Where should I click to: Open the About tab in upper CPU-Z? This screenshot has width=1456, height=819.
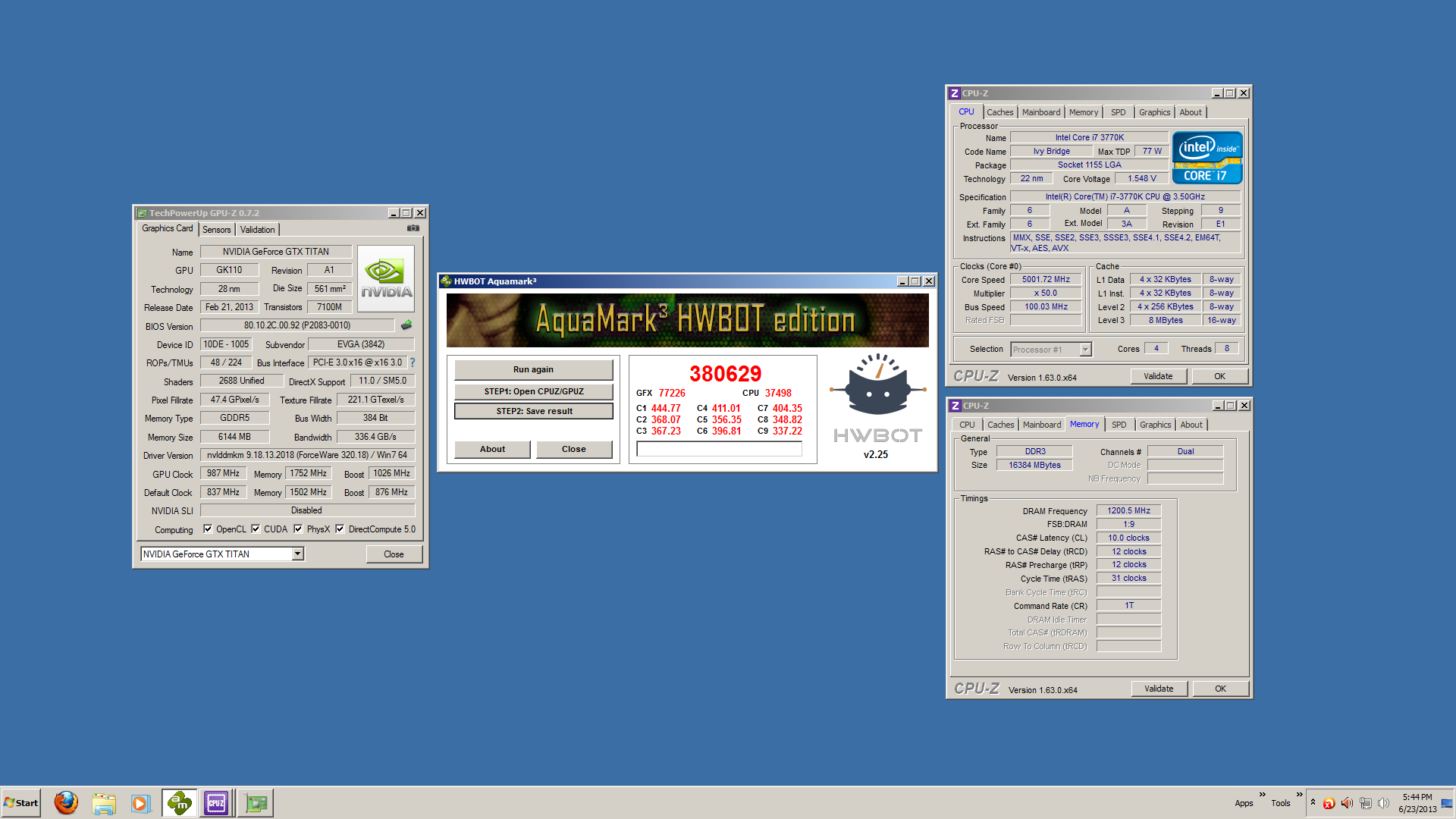[1190, 112]
